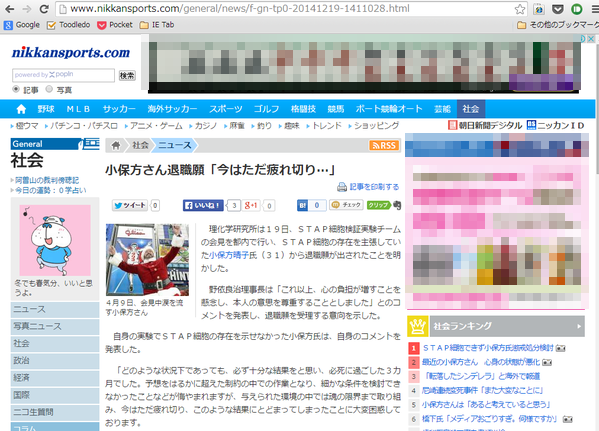The image size is (599, 431).
Task: Expand 社会ランキング header arrow
Action: click(x=579, y=326)
